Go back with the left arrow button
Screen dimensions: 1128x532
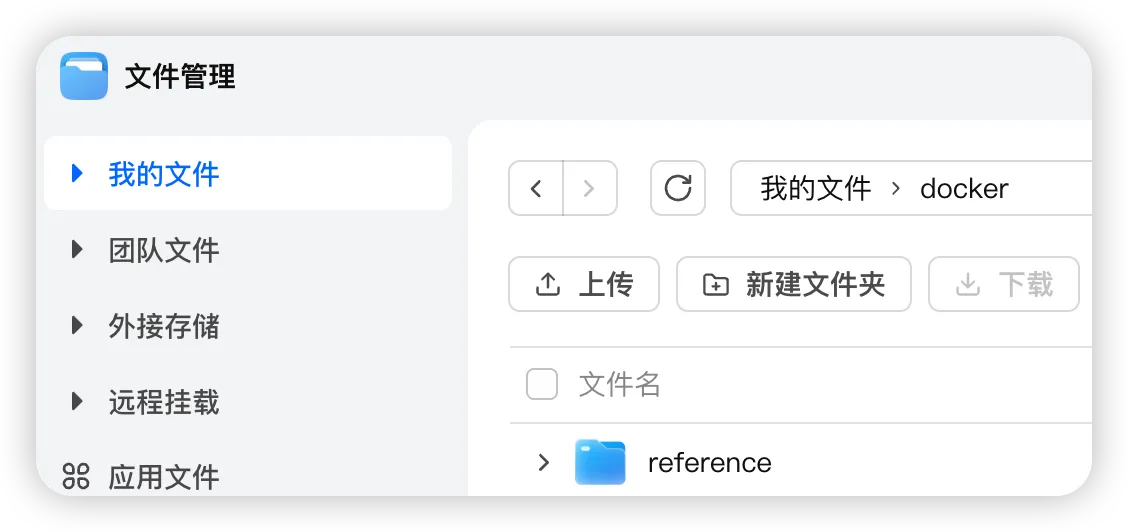(x=535, y=188)
